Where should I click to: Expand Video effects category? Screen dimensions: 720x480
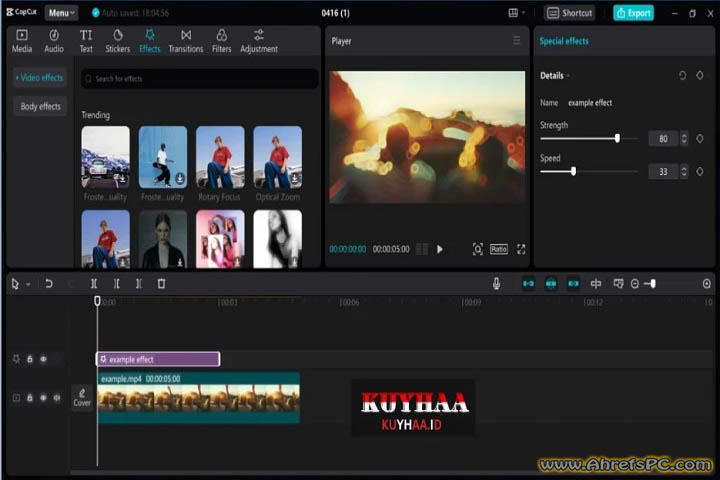click(39, 78)
